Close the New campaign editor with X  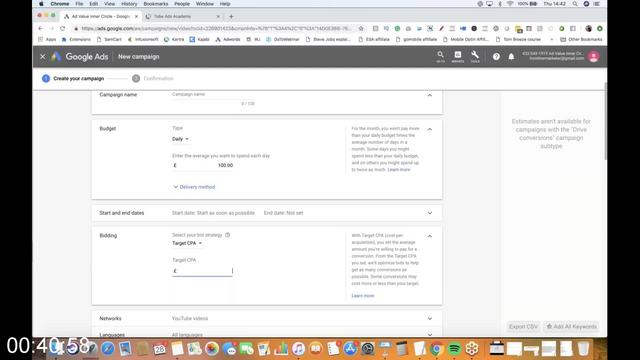42,57
